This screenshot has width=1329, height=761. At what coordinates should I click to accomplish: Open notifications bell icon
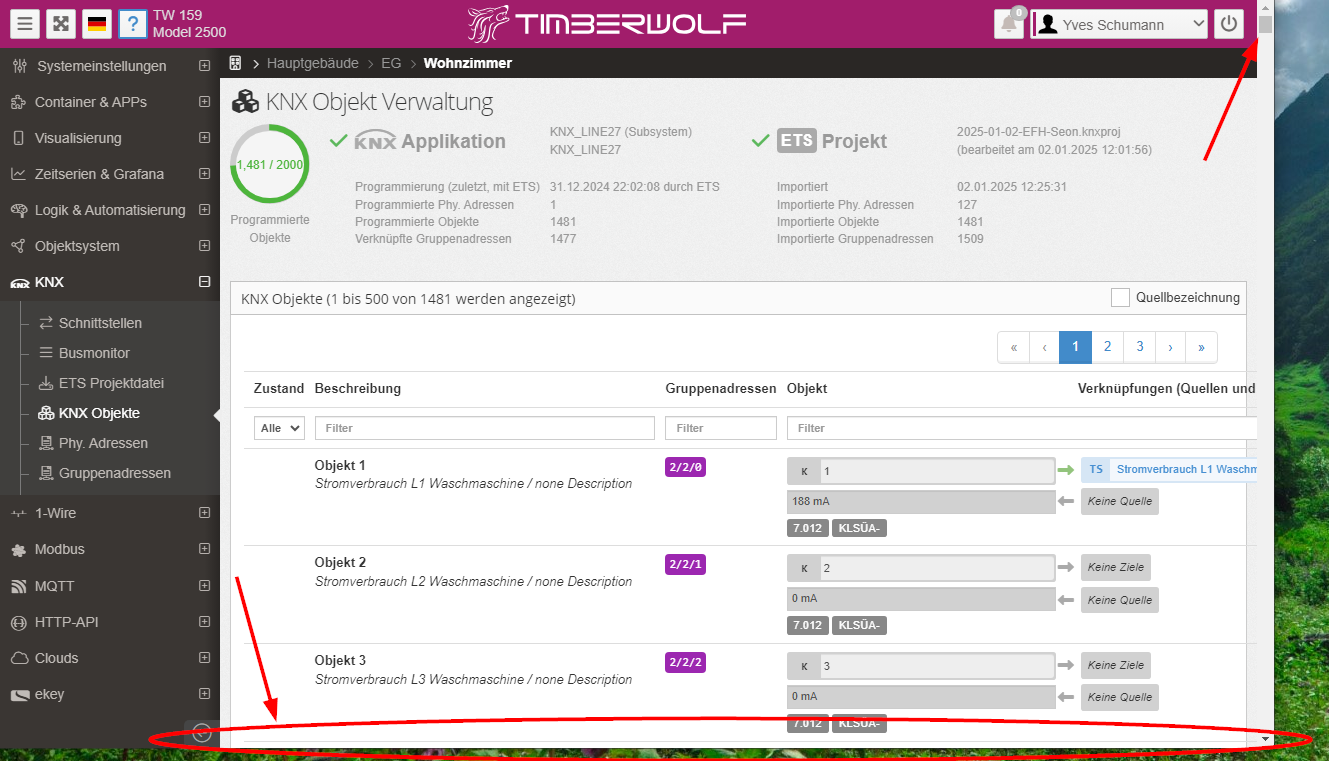point(1009,24)
